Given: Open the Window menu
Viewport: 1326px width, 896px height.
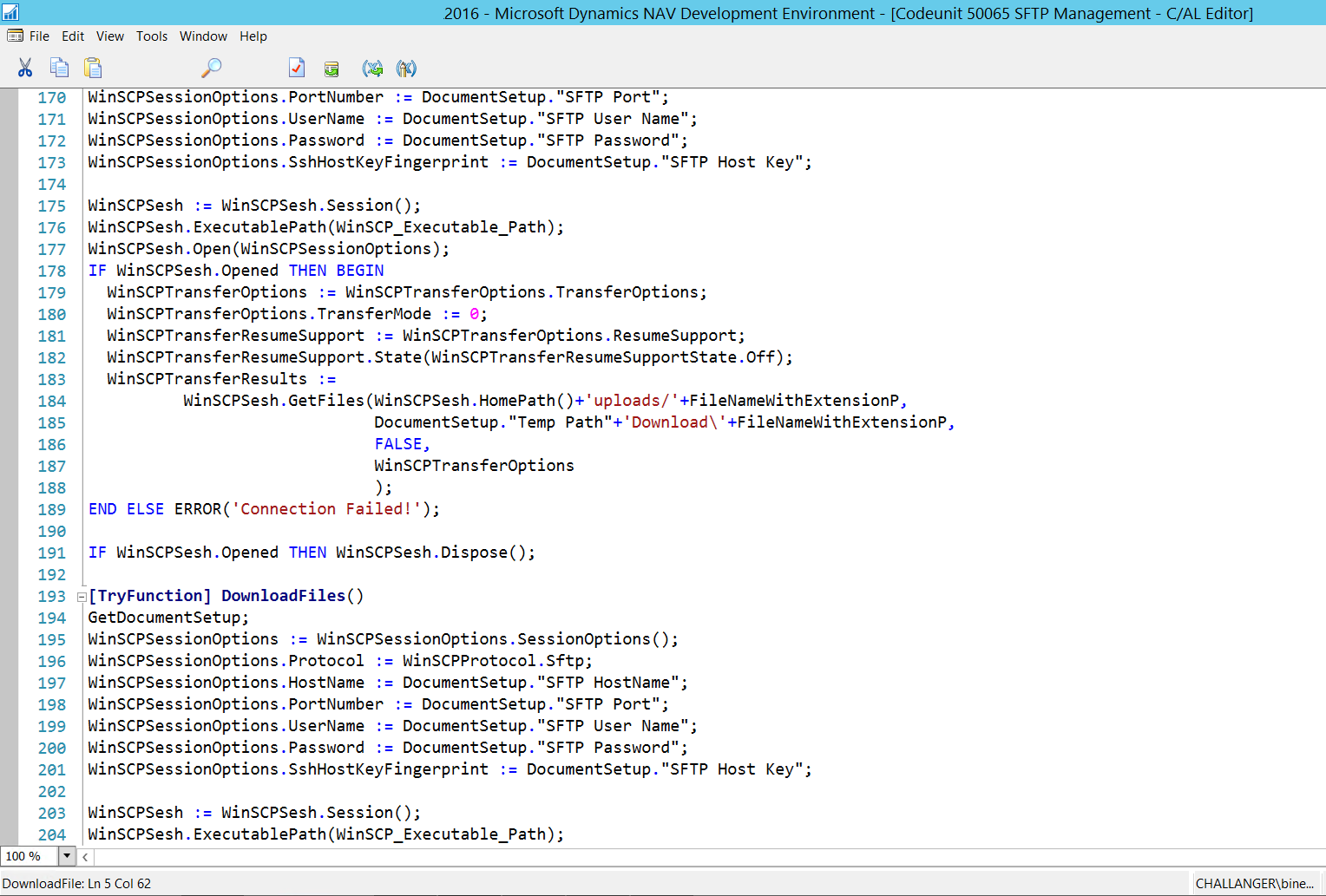Looking at the screenshot, I should tap(203, 36).
